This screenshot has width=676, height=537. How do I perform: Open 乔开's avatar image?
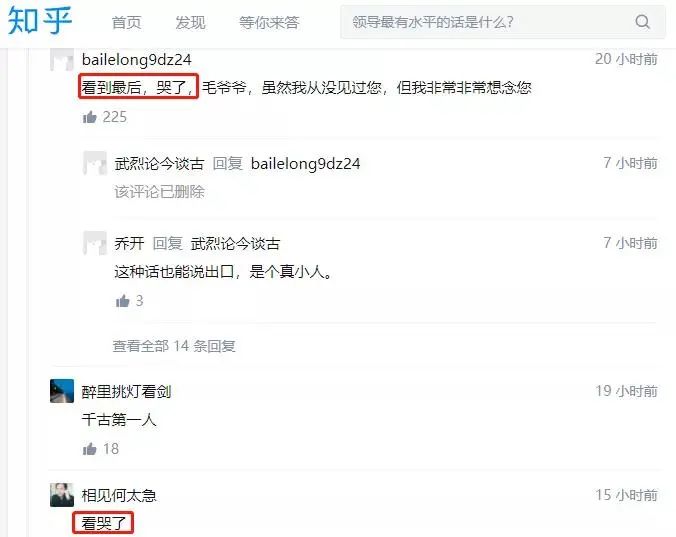94,243
